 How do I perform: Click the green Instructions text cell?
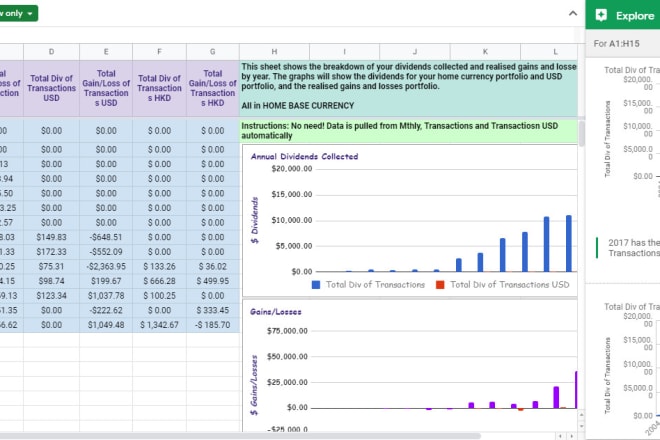pyautogui.click(x=409, y=131)
